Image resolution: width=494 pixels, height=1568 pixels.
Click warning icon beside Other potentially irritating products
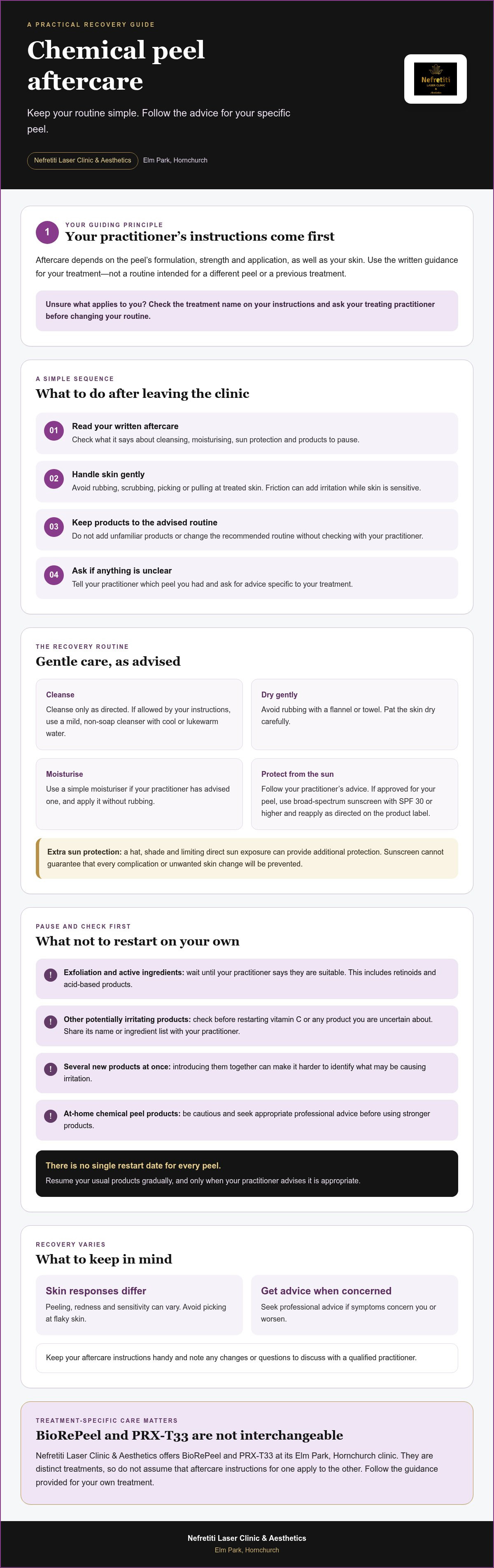tap(51, 1021)
